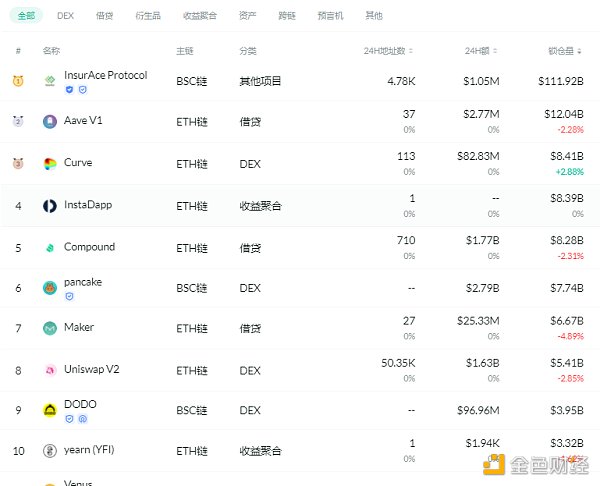Click the $7.74B locked value for pancake
Image resolution: width=600 pixels, height=486 pixels.
567,288
